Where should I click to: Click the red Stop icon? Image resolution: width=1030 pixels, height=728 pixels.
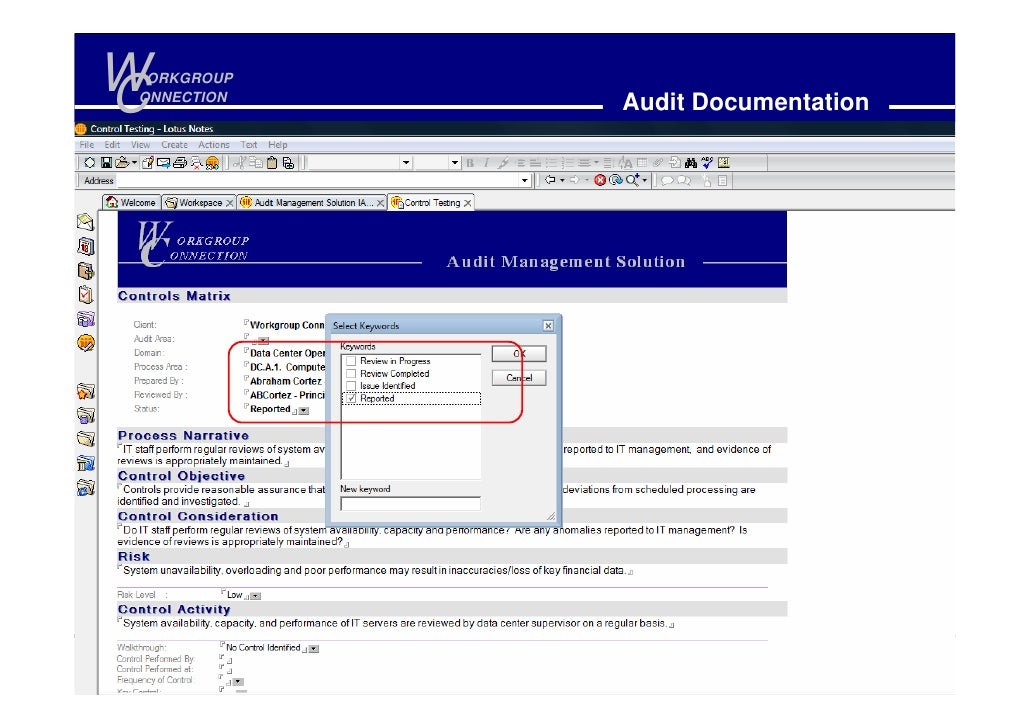point(600,180)
